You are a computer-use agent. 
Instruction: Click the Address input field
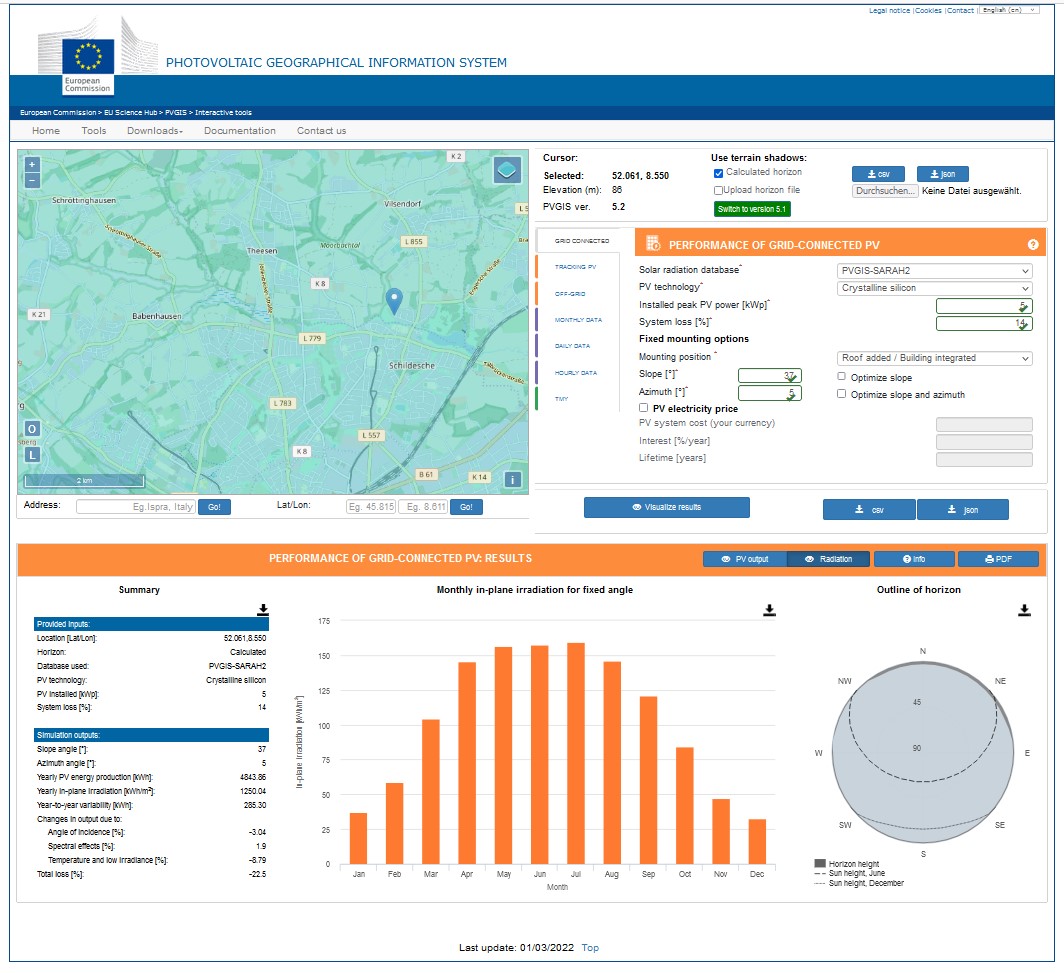coord(136,507)
